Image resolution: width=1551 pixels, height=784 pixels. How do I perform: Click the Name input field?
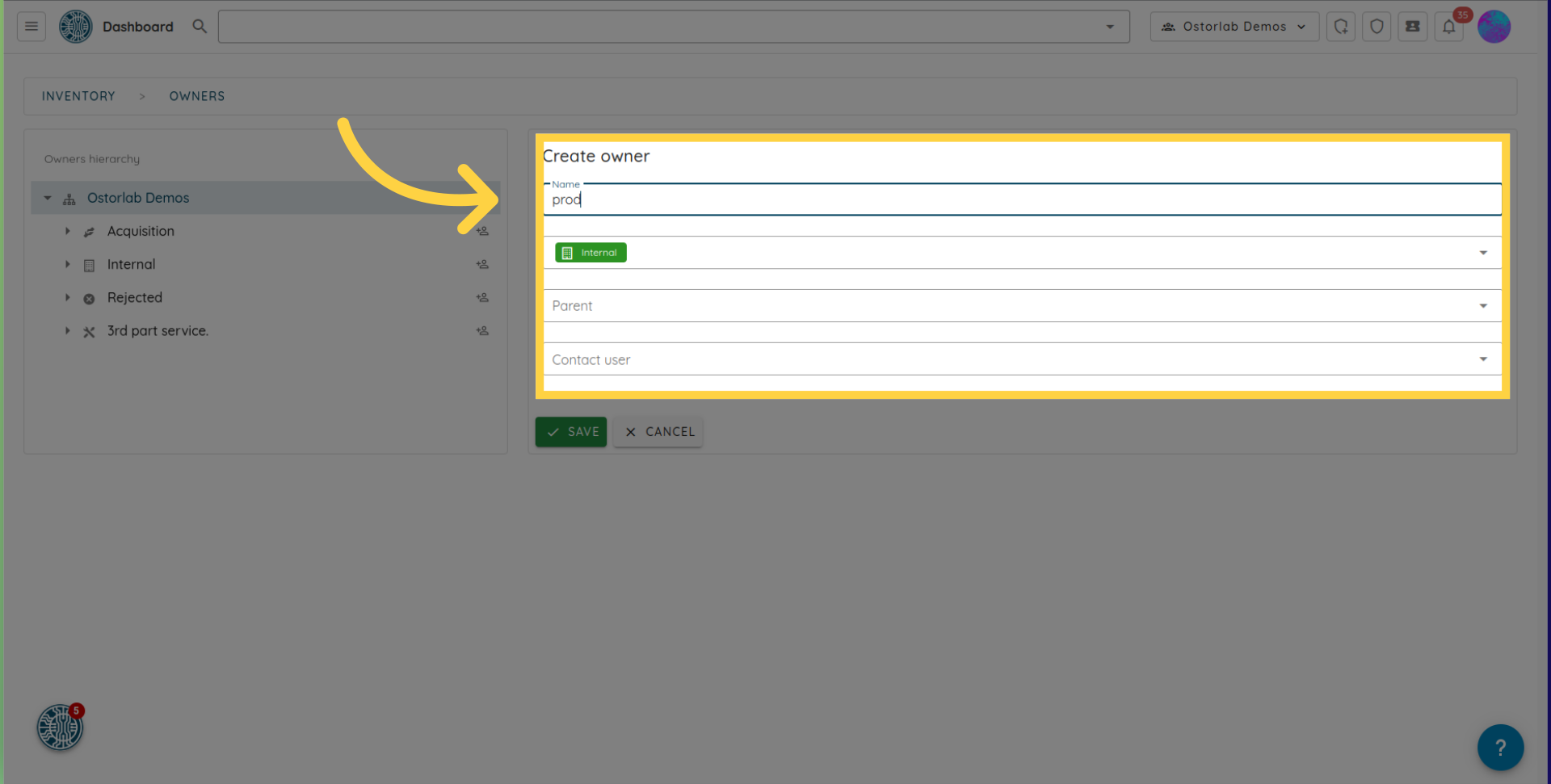click(x=1022, y=200)
